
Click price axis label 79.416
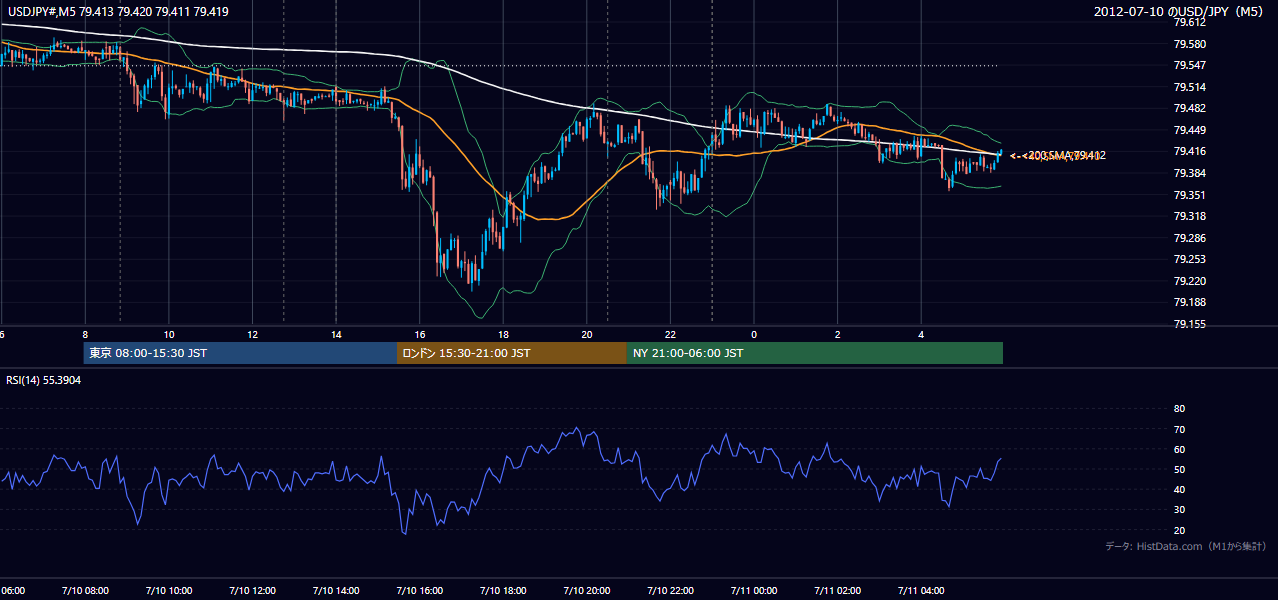coord(1190,151)
